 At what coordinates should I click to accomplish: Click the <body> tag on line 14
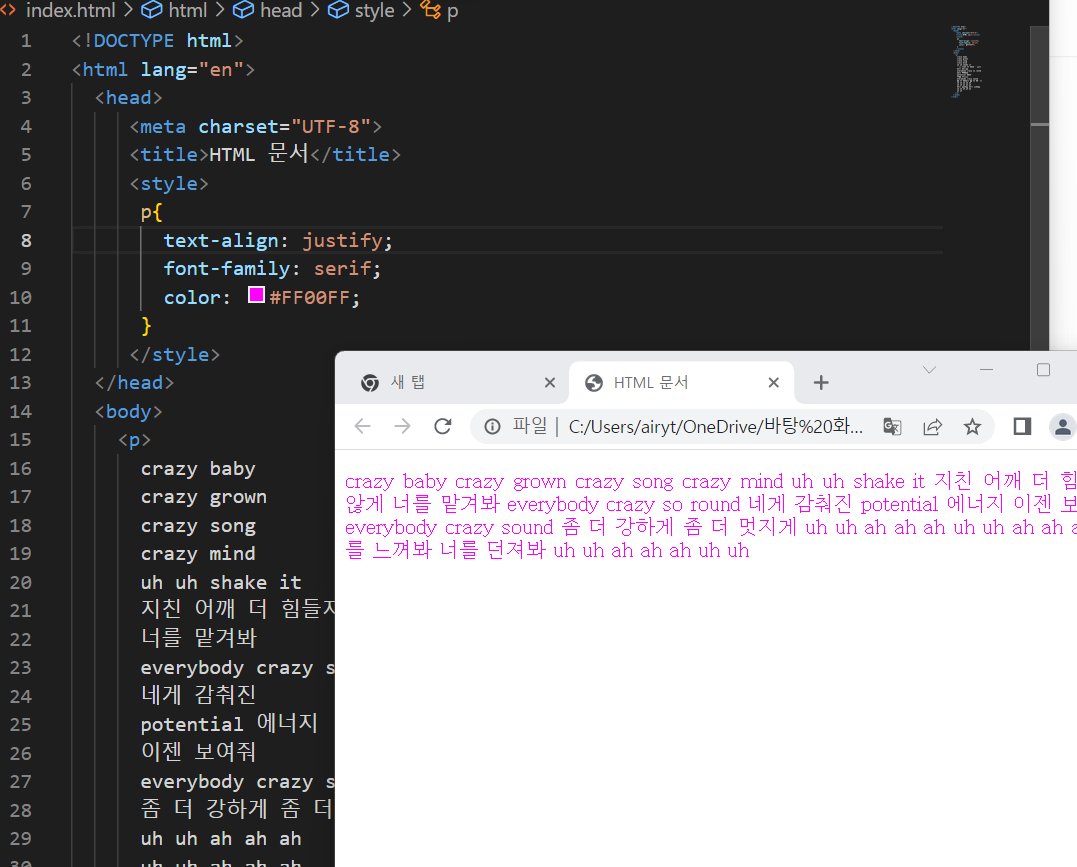click(x=128, y=412)
